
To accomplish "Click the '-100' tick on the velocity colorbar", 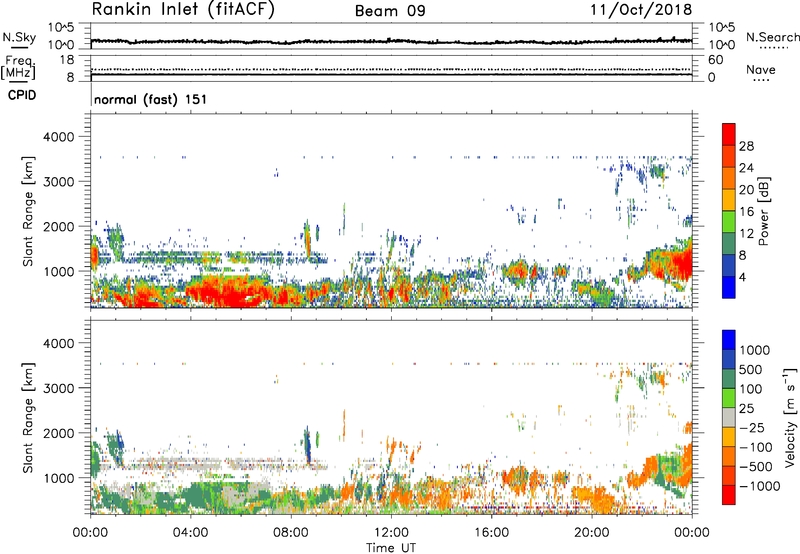I will (755, 447).
